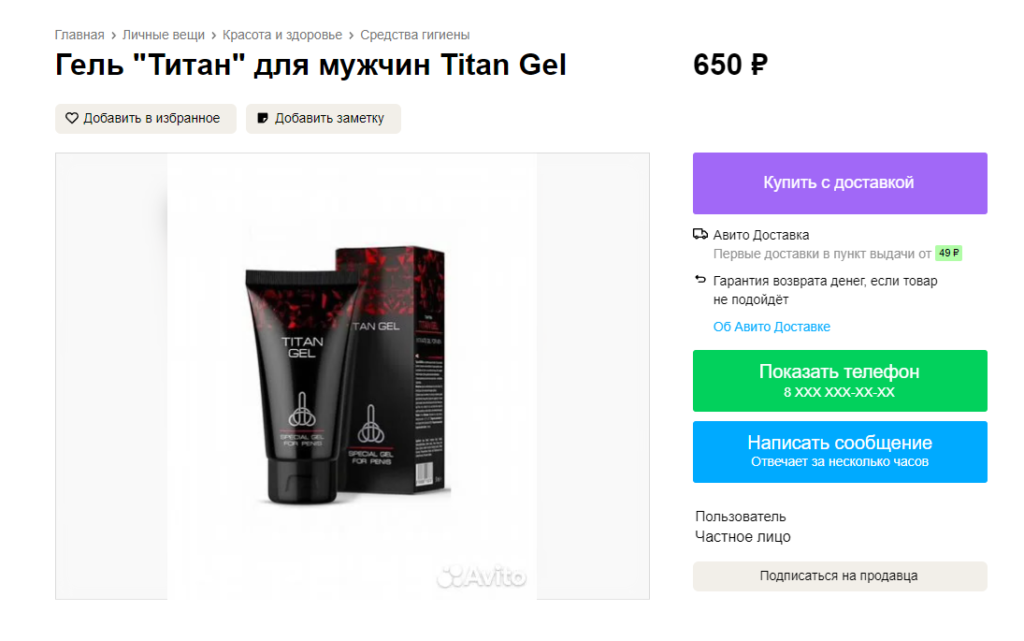
Task: Go to the Личные вещи breadcrumb
Action: (163, 35)
